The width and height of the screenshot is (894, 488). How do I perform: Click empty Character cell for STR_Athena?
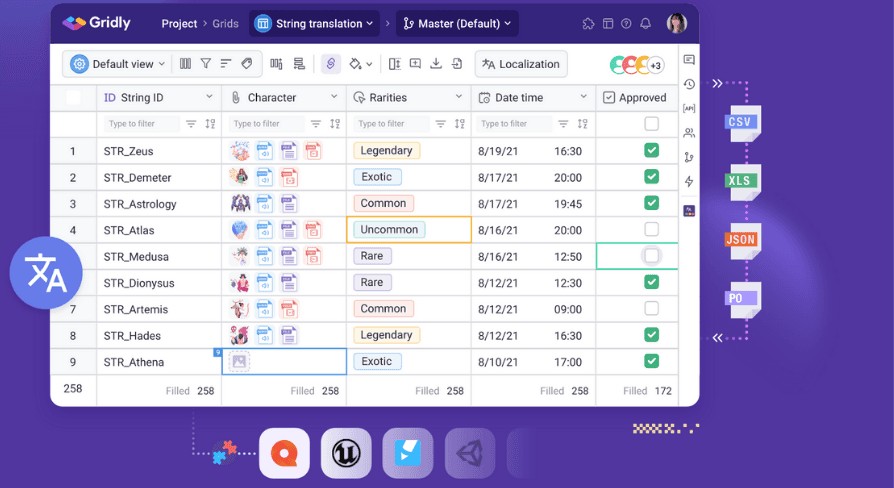click(284, 361)
